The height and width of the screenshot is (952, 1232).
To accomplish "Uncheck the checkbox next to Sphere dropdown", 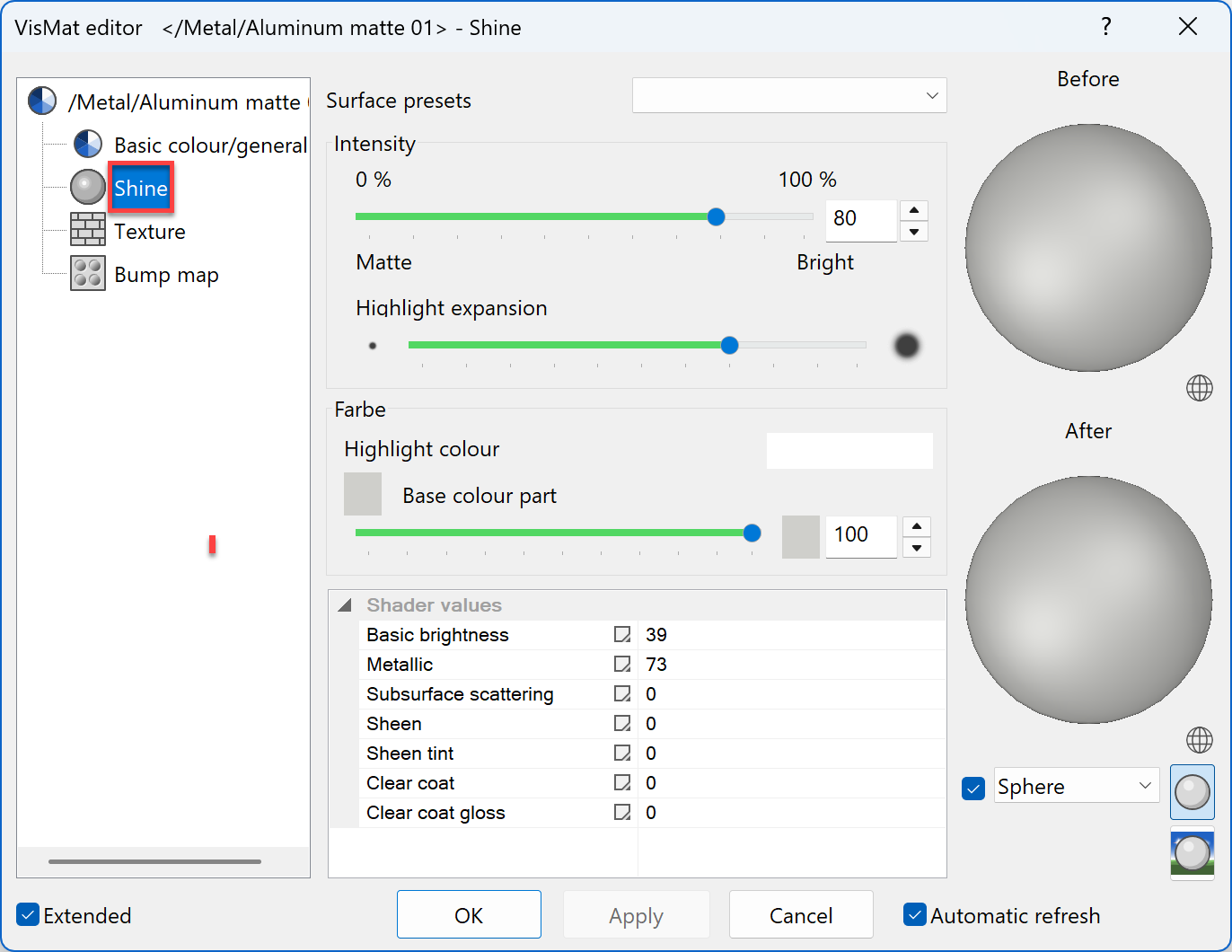I will click(973, 788).
